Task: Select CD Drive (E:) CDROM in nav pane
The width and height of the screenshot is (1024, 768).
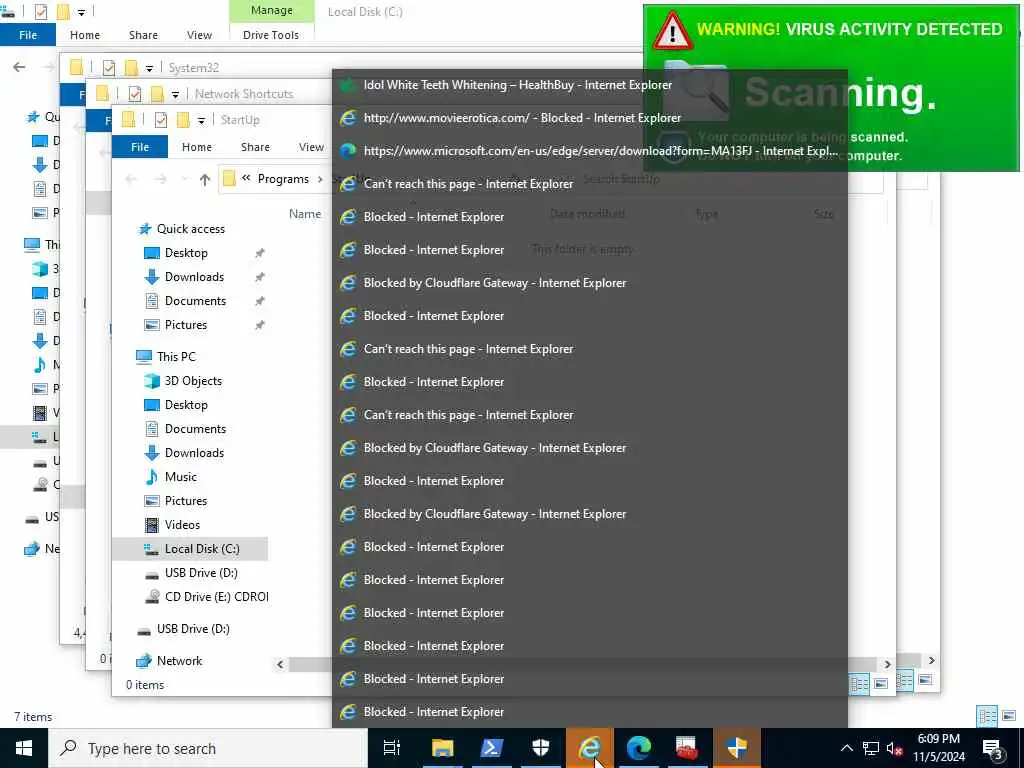Action: pyautogui.click(x=216, y=597)
